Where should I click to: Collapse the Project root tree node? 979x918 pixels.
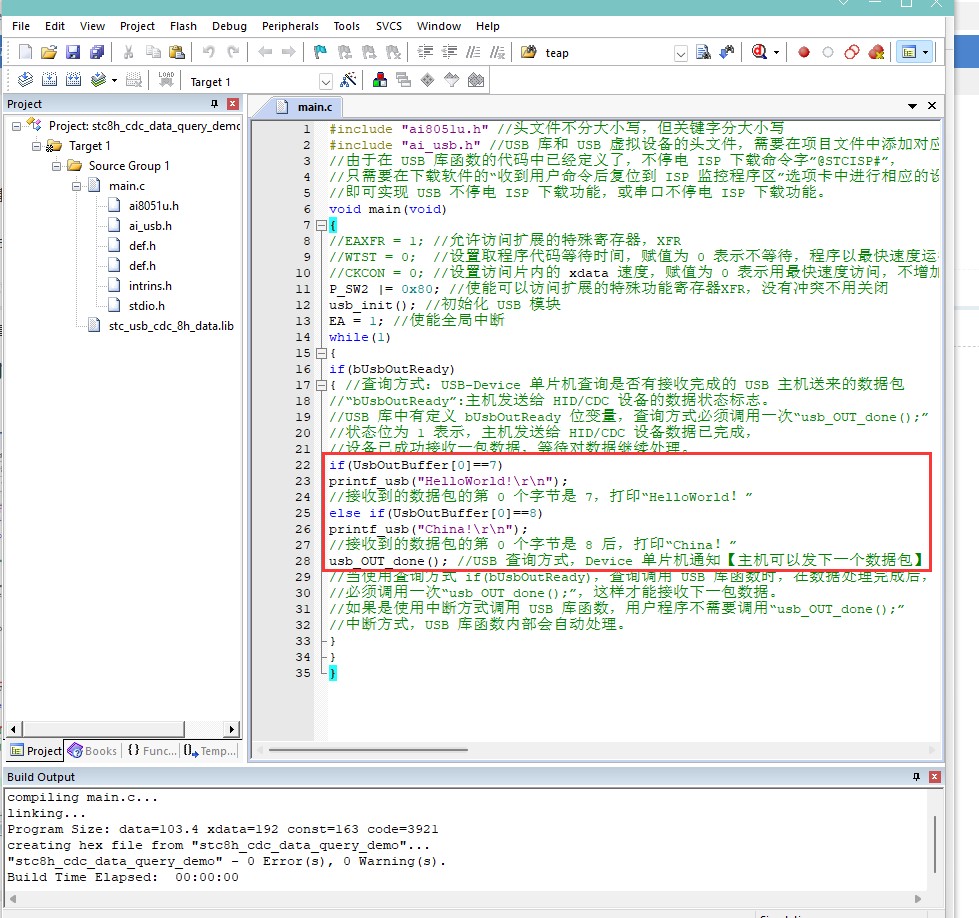click(x=16, y=126)
